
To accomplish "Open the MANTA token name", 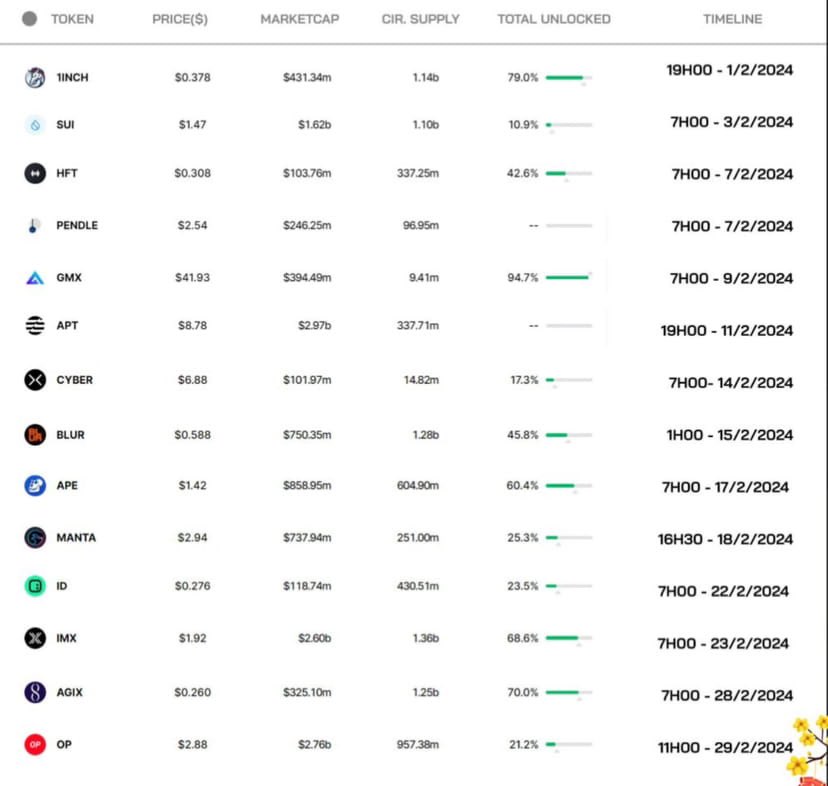I will click(x=76, y=538).
